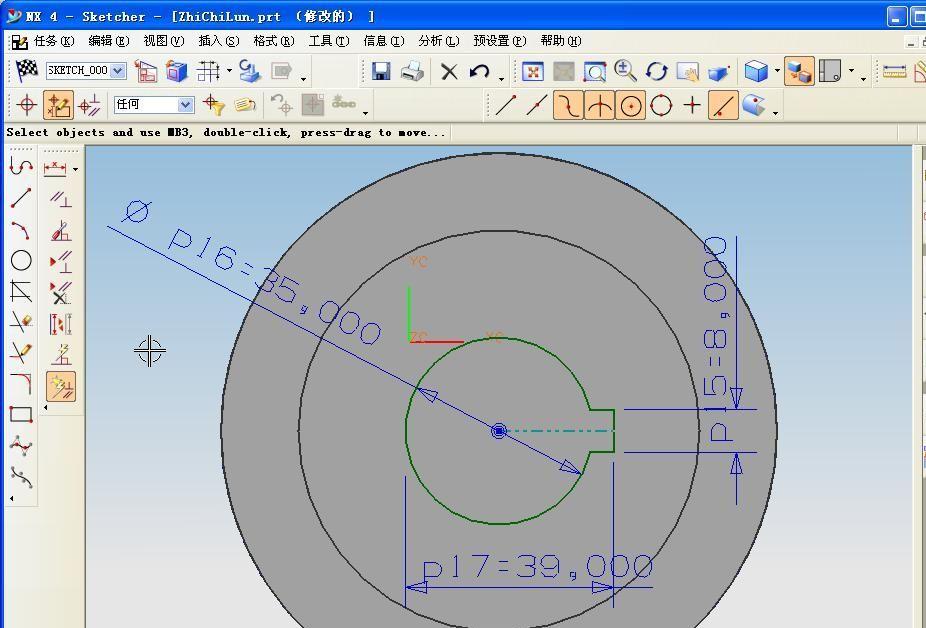Image resolution: width=926 pixels, height=628 pixels.
Task: Click the Print icon
Action: tap(411, 71)
